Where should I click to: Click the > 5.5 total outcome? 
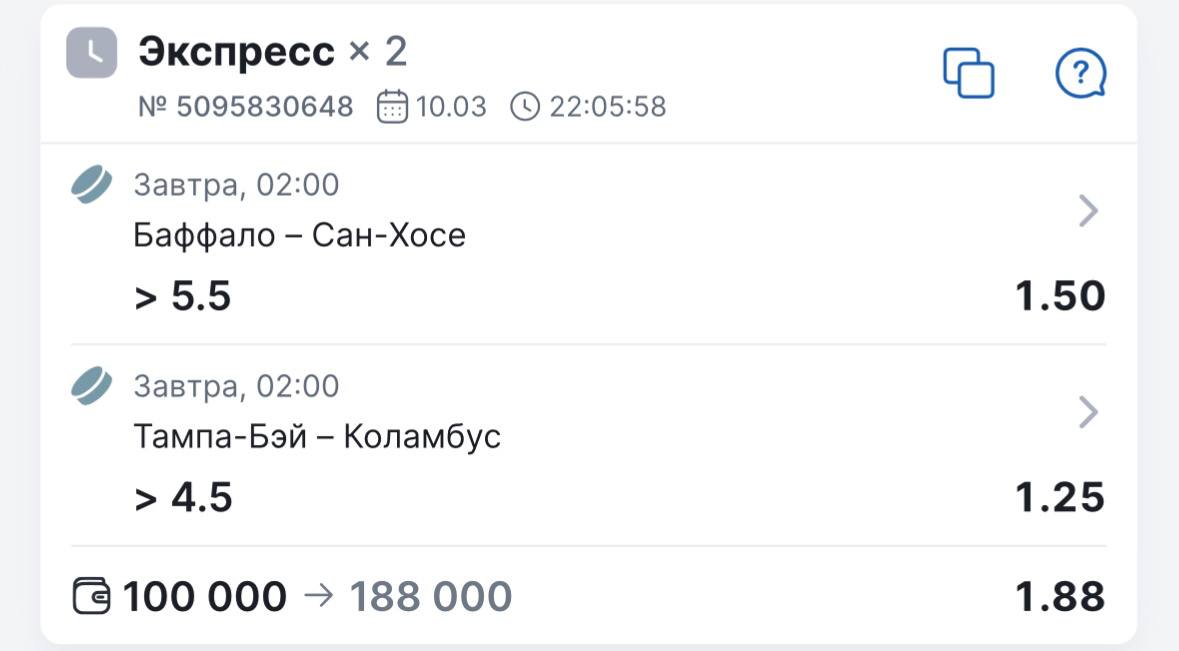pos(183,296)
